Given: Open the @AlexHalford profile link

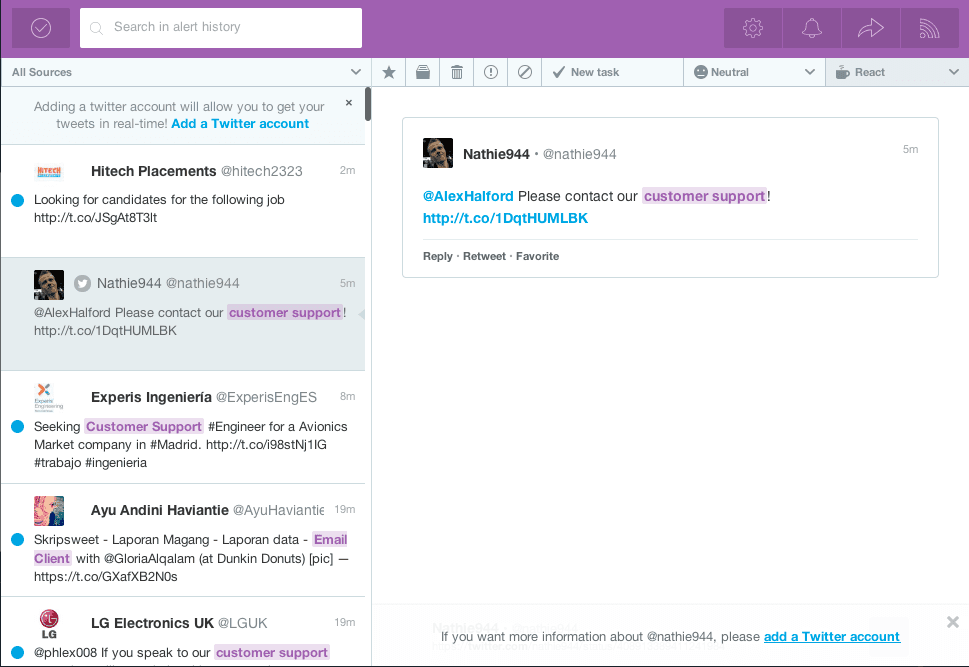Looking at the screenshot, I should point(468,197).
